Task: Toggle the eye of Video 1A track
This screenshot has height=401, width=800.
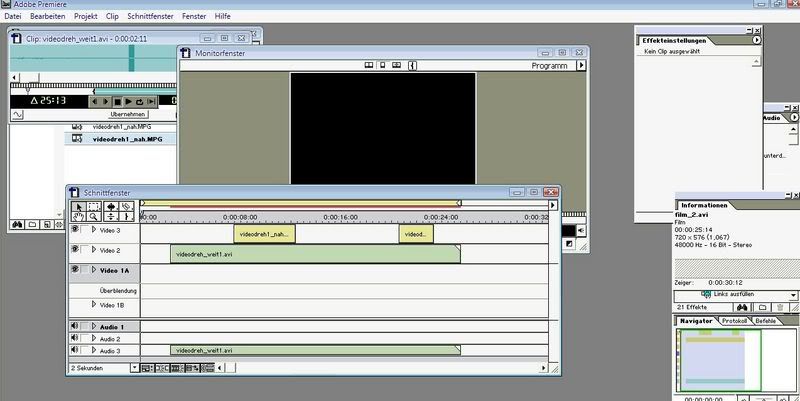Action: click(x=75, y=269)
